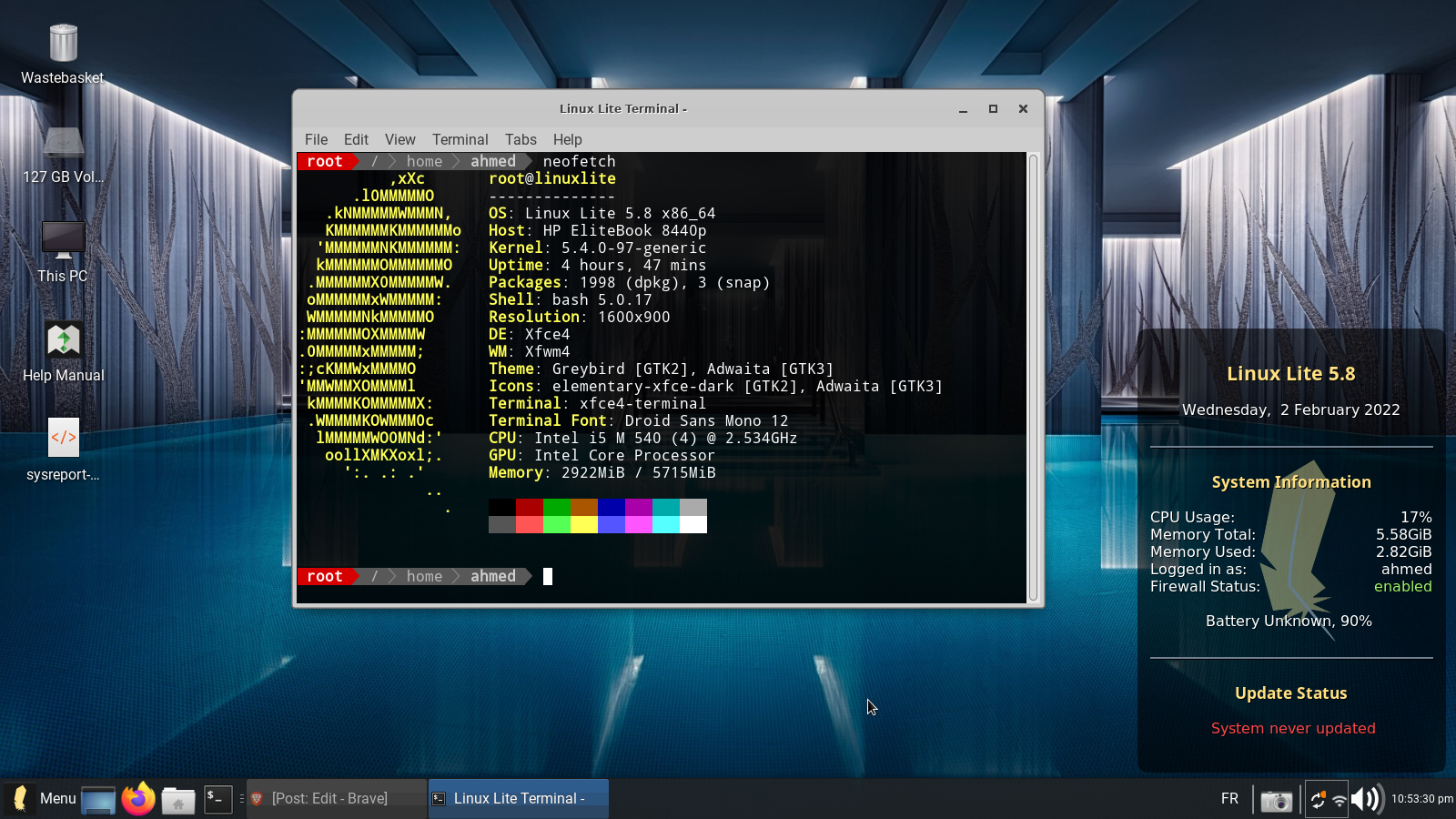Screen dimensions: 1456x819
Task: Click the 'Shell: bash 5.0.17' line
Action: [x=570, y=299]
